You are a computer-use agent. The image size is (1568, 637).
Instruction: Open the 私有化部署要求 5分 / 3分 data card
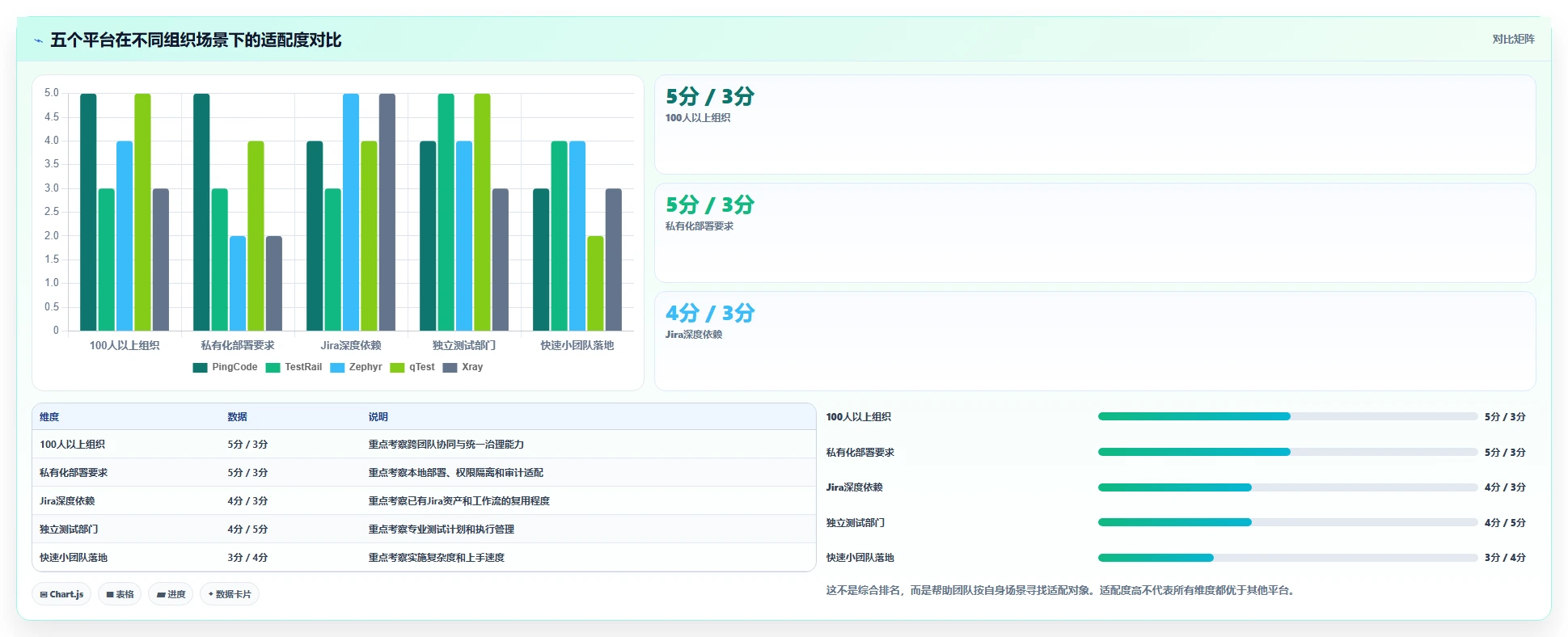[x=1095, y=233]
